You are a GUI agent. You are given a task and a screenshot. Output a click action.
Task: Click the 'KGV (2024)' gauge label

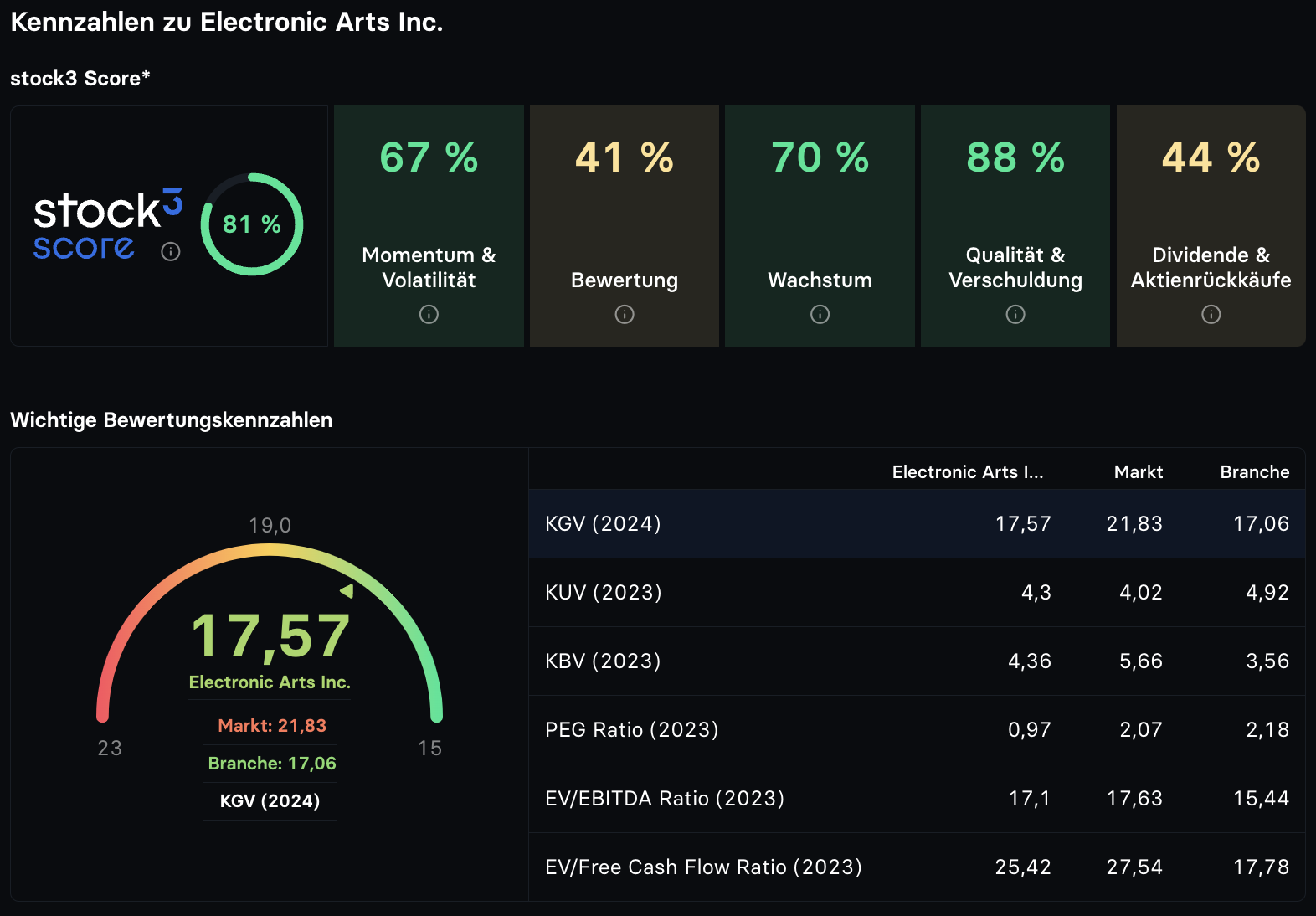[x=270, y=801]
